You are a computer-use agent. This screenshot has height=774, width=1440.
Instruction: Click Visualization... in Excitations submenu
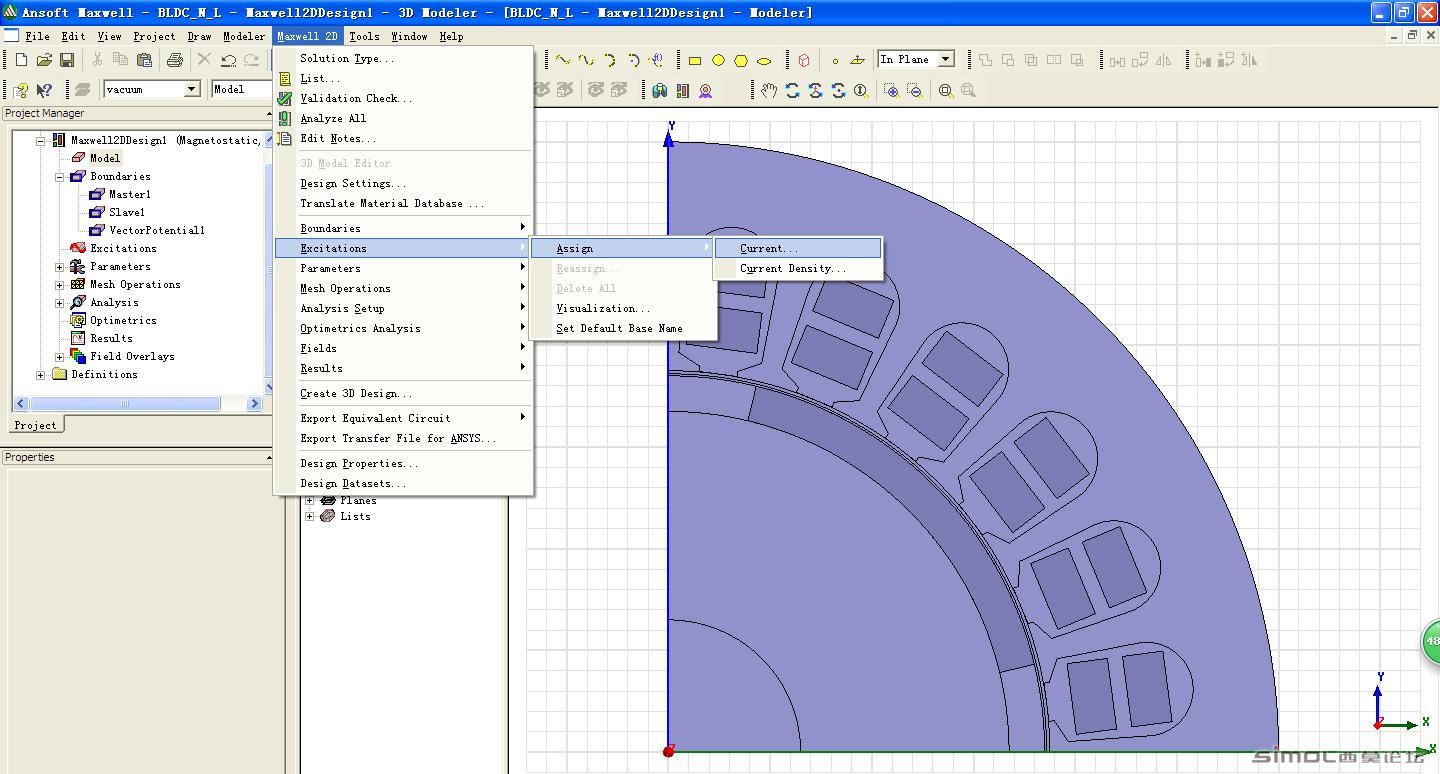pos(623,308)
